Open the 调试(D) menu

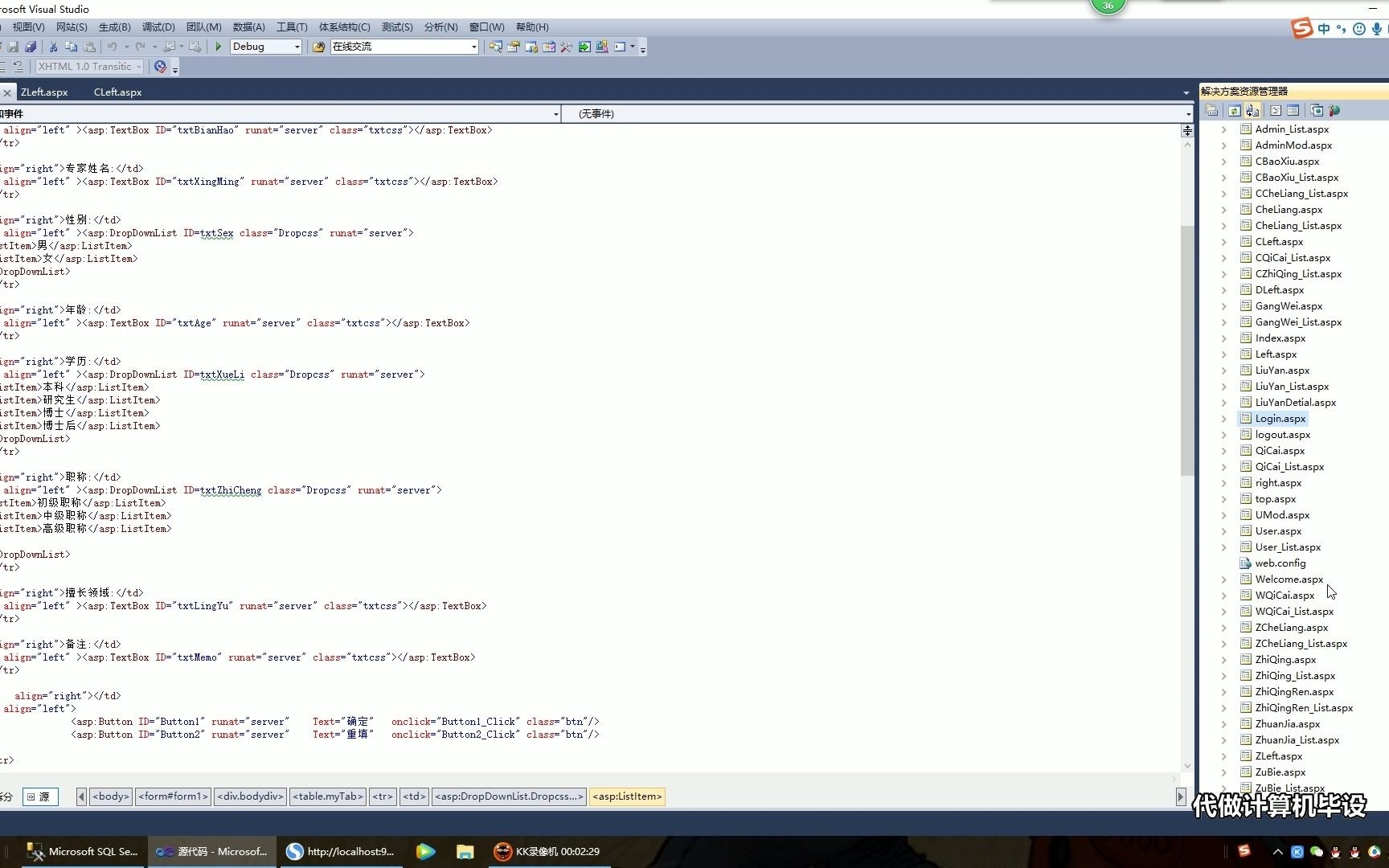pos(158,27)
